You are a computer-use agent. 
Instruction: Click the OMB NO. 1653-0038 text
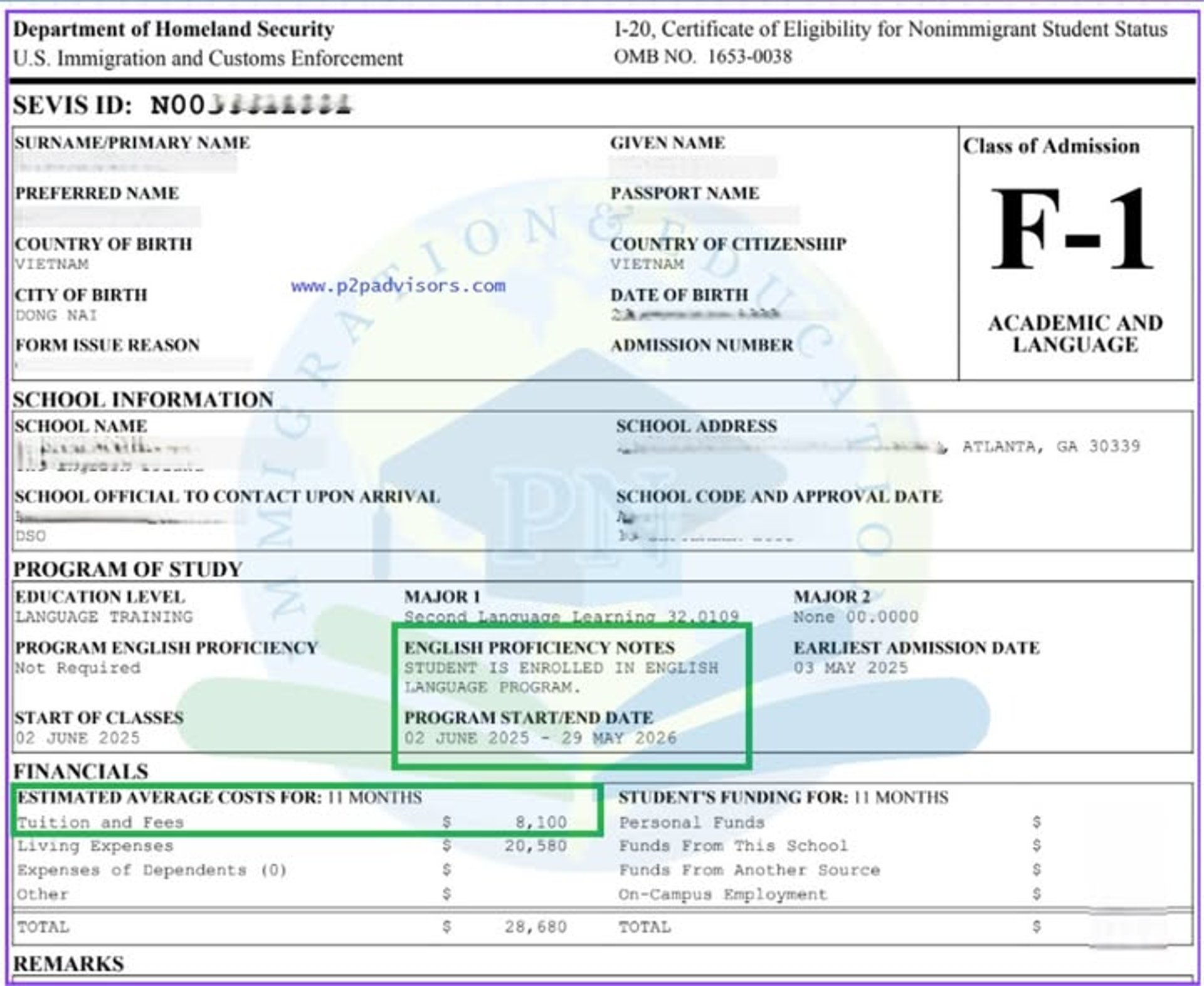click(x=703, y=56)
